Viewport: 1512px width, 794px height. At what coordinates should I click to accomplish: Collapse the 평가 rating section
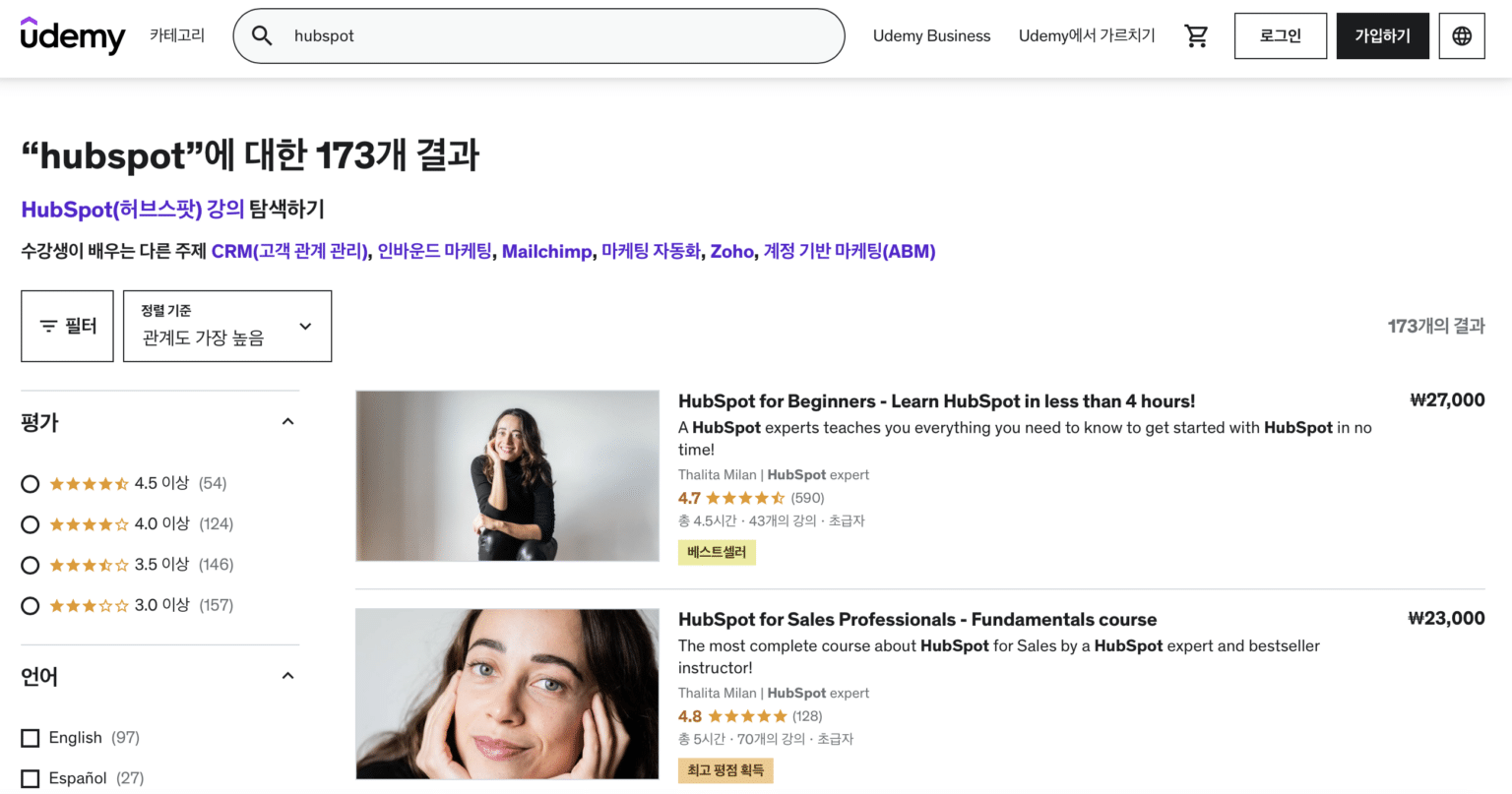pos(287,422)
